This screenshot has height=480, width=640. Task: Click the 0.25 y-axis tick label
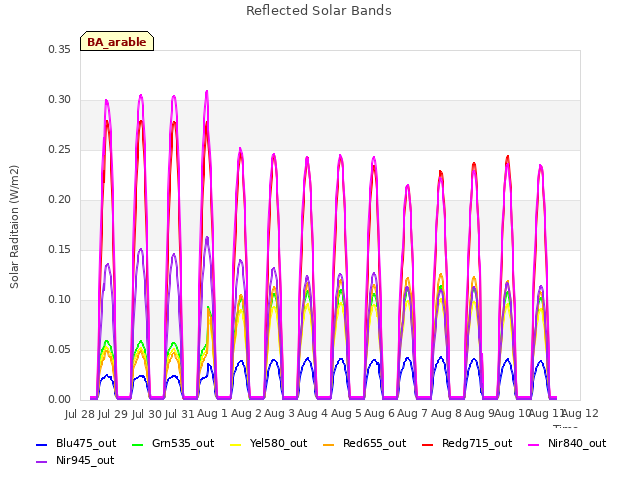point(60,149)
